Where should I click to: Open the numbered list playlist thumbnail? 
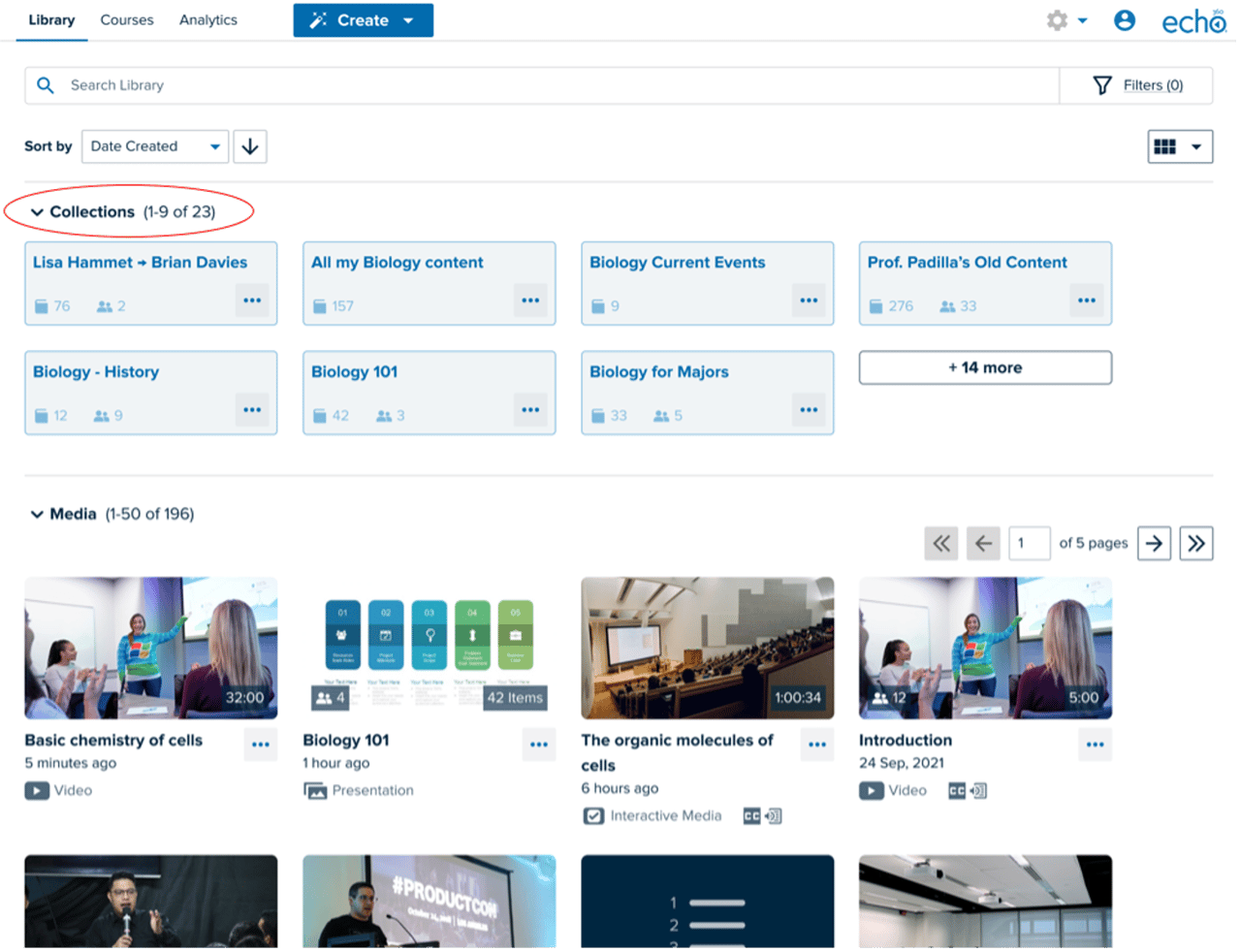click(x=708, y=902)
